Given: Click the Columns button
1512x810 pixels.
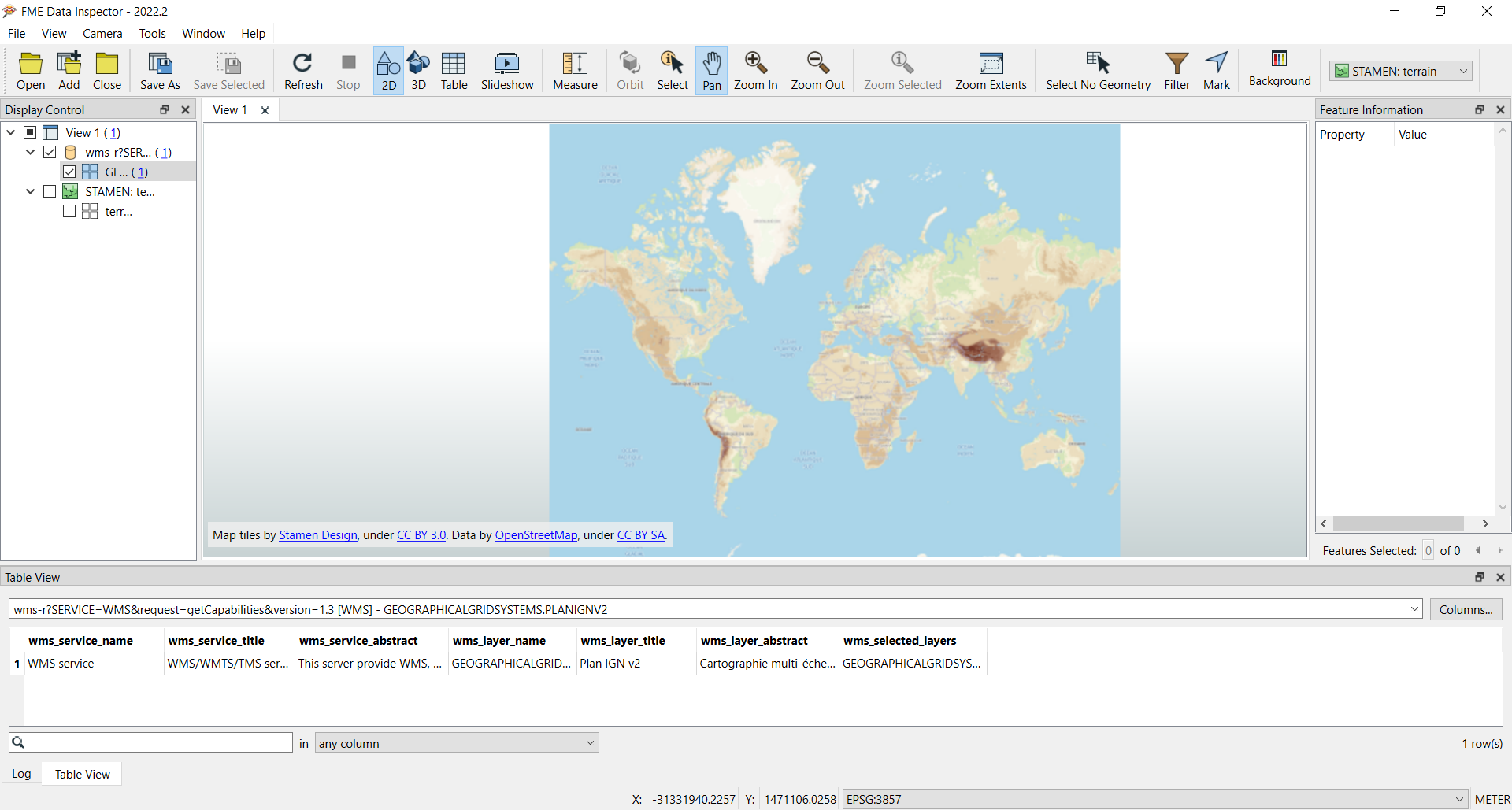Looking at the screenshot, I should tap(1466, 608).
